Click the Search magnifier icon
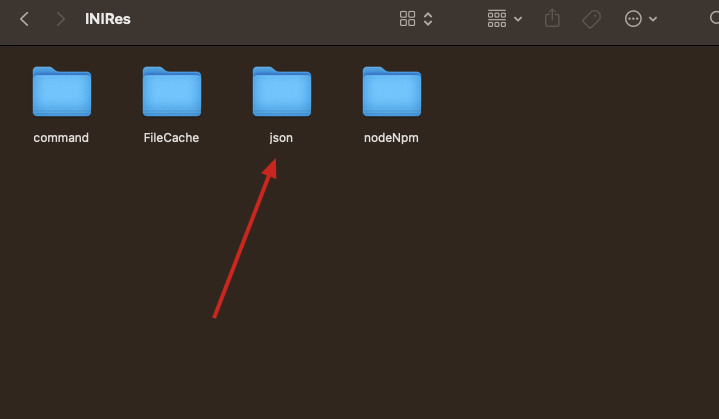This screenshot has width=719, height=419. pos(714,18)
